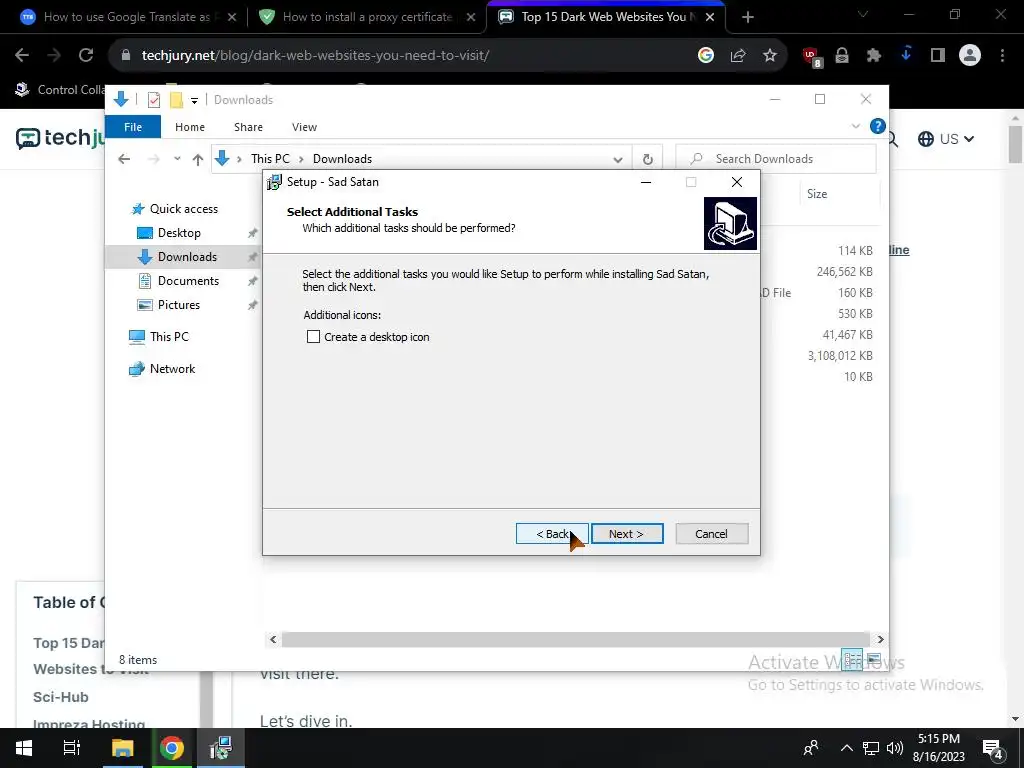Select This PC in navigation pane
The height and width of the screenshot is (768, 1024).
pyautogui.click(x=168, y=337)
